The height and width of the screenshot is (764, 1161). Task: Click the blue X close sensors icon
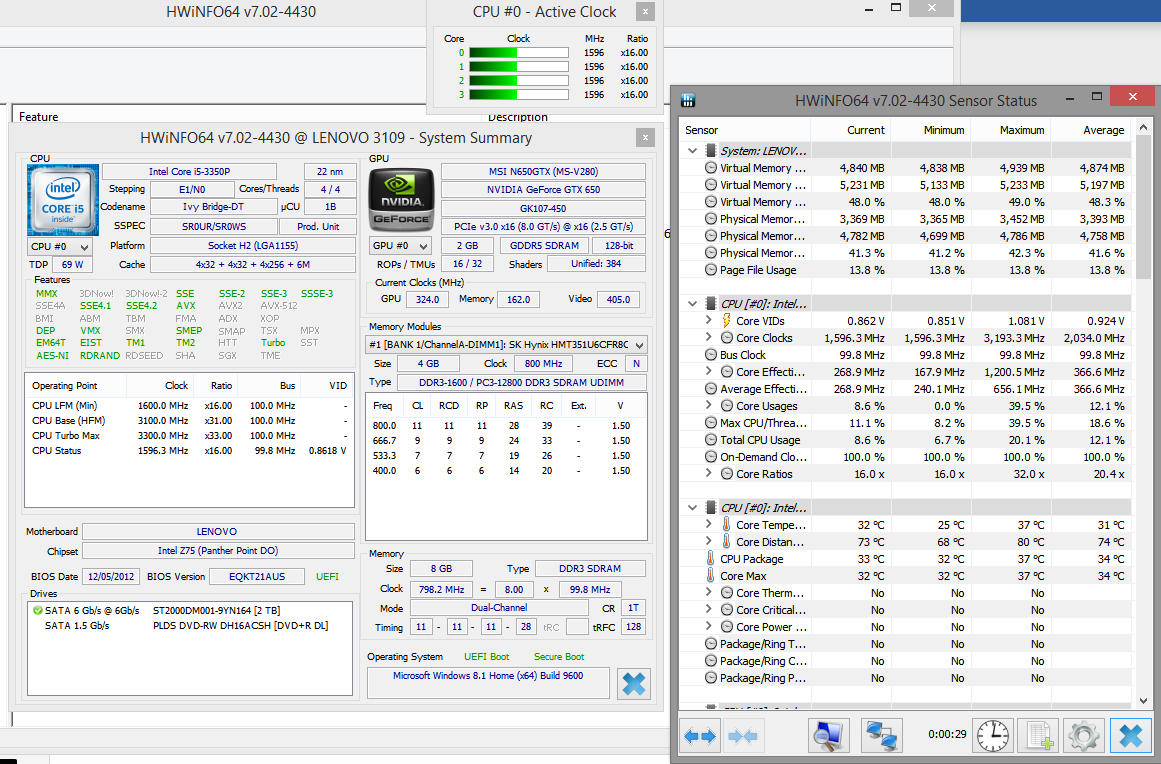[1131, 736]
